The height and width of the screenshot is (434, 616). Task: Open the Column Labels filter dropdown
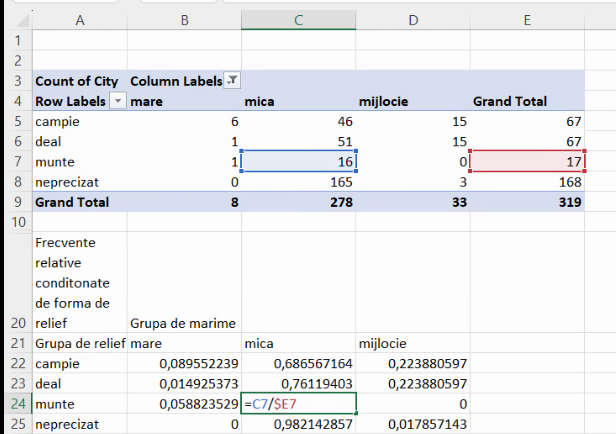232,81
